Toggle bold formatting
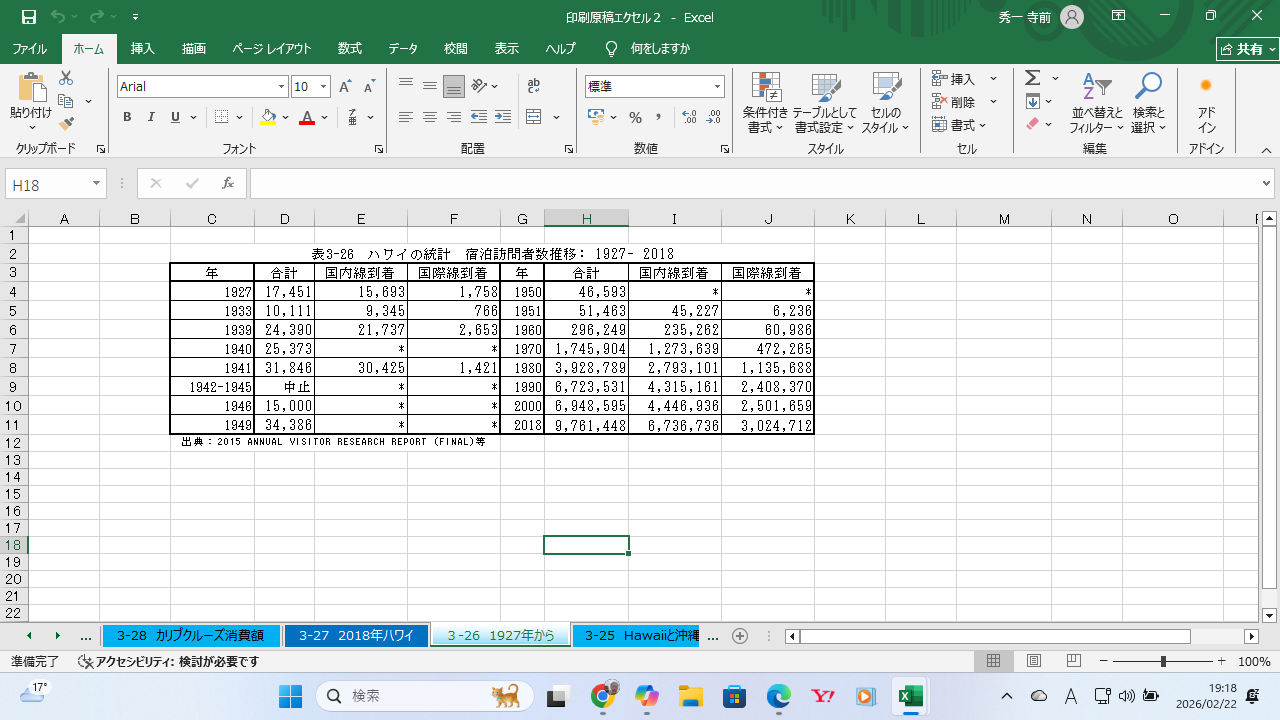This screenshot has width=1280, height=720. (127, 117)
